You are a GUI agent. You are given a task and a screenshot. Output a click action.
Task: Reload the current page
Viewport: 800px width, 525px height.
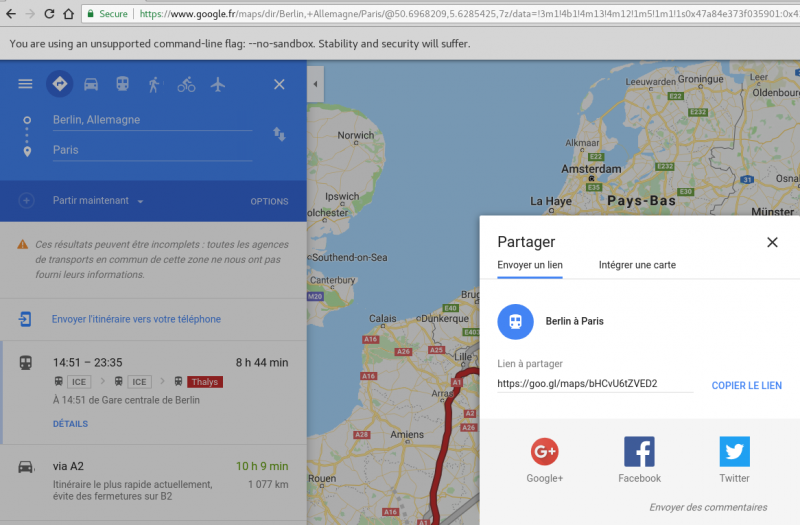click(x=49, y=14)
